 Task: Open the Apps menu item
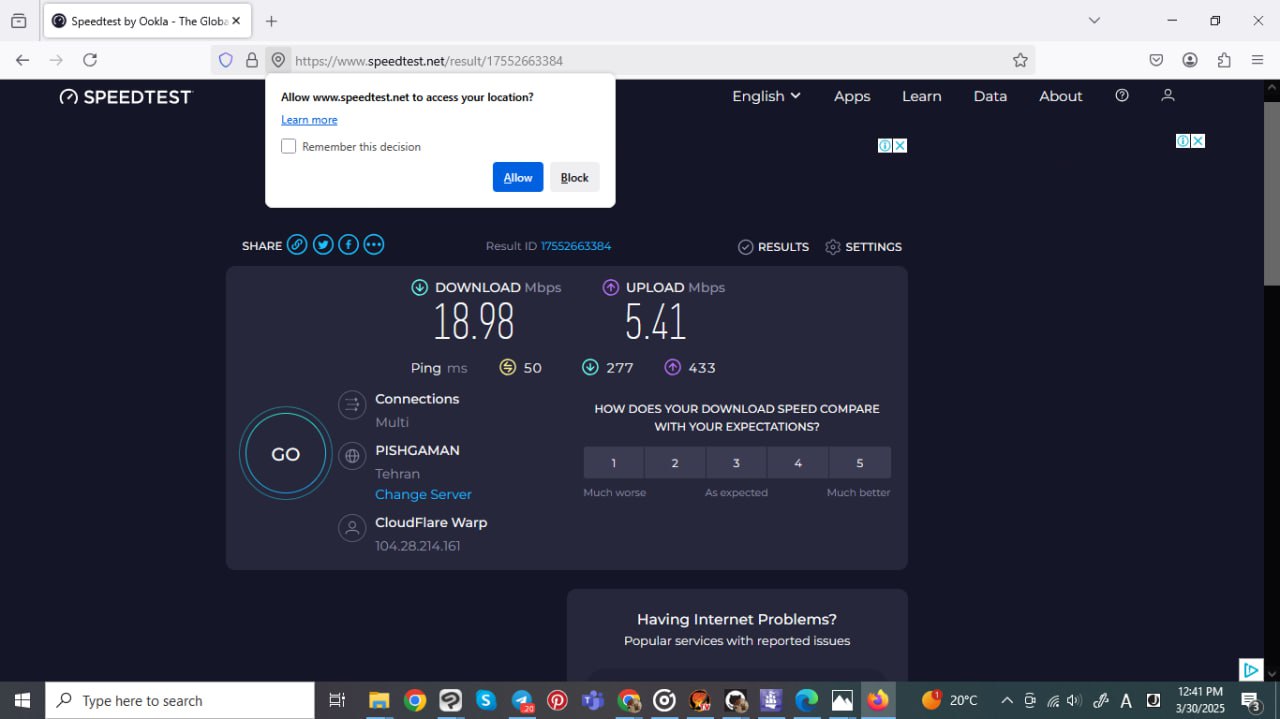[852, 96]
